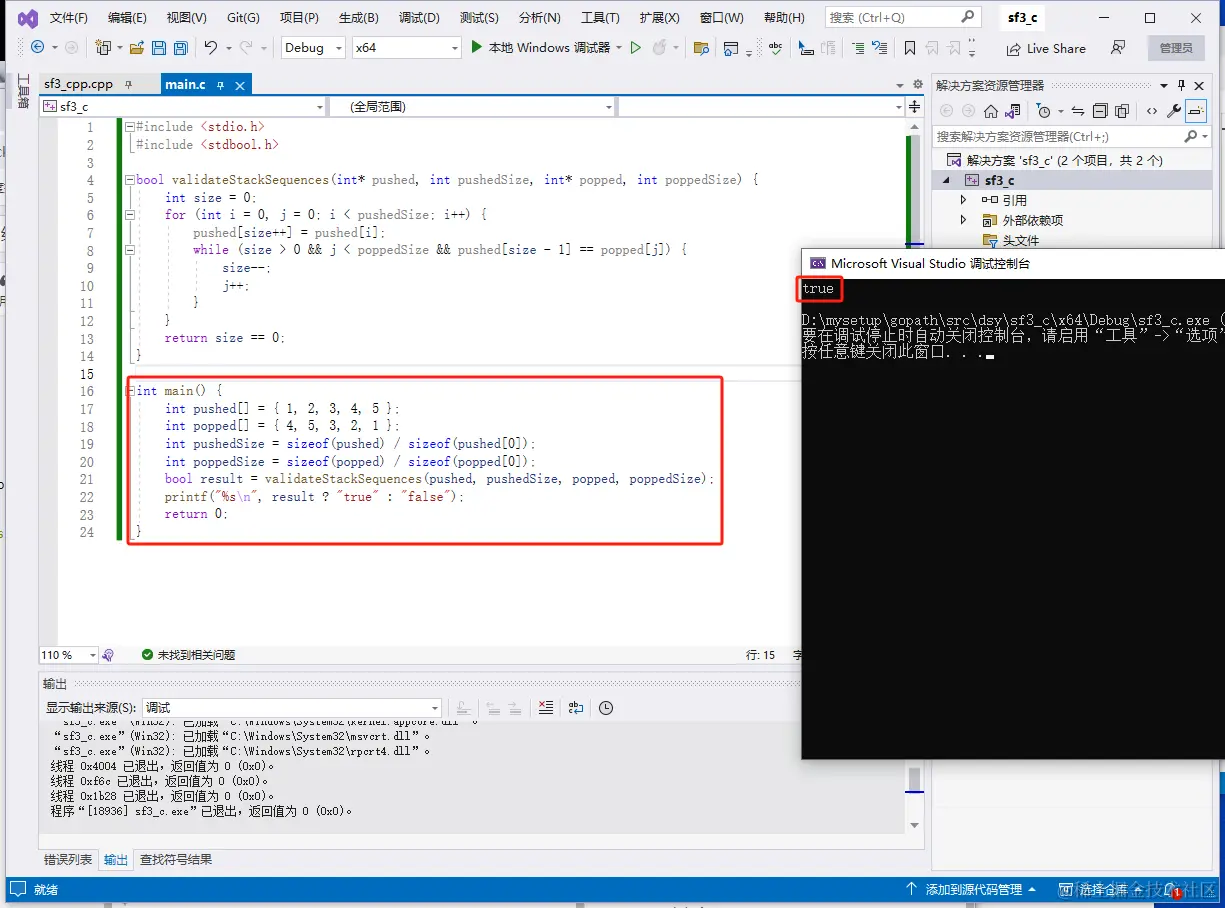Viewport: 1225px width, 908px height.
Task: Close the main.c tab
Action: (240, 85)
